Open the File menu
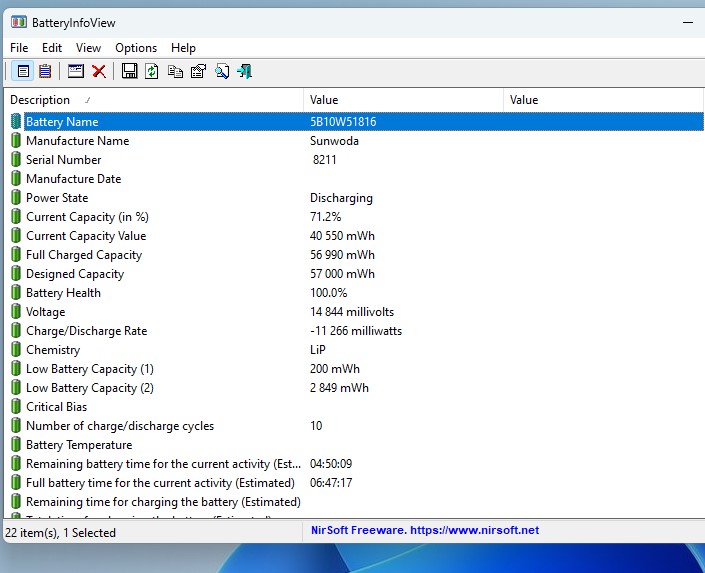Viewport: 705px width, 573px height. 19,48
